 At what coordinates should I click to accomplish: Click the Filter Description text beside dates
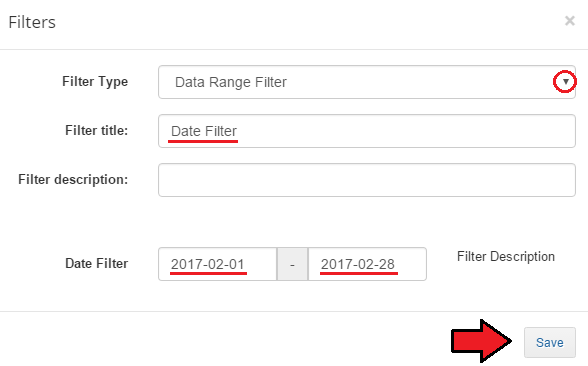506,256
